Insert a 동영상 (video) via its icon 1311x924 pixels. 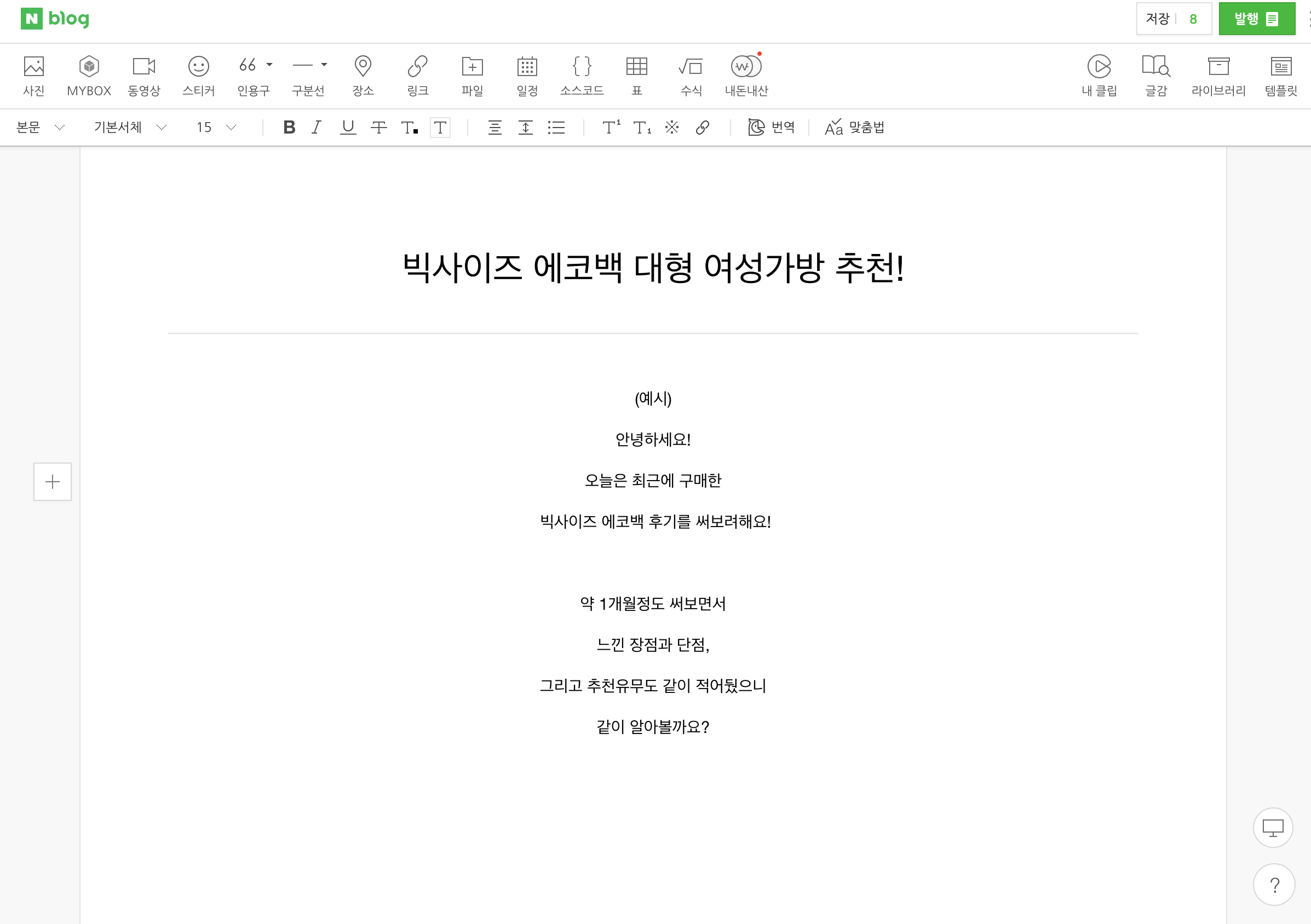click(144, 67)
